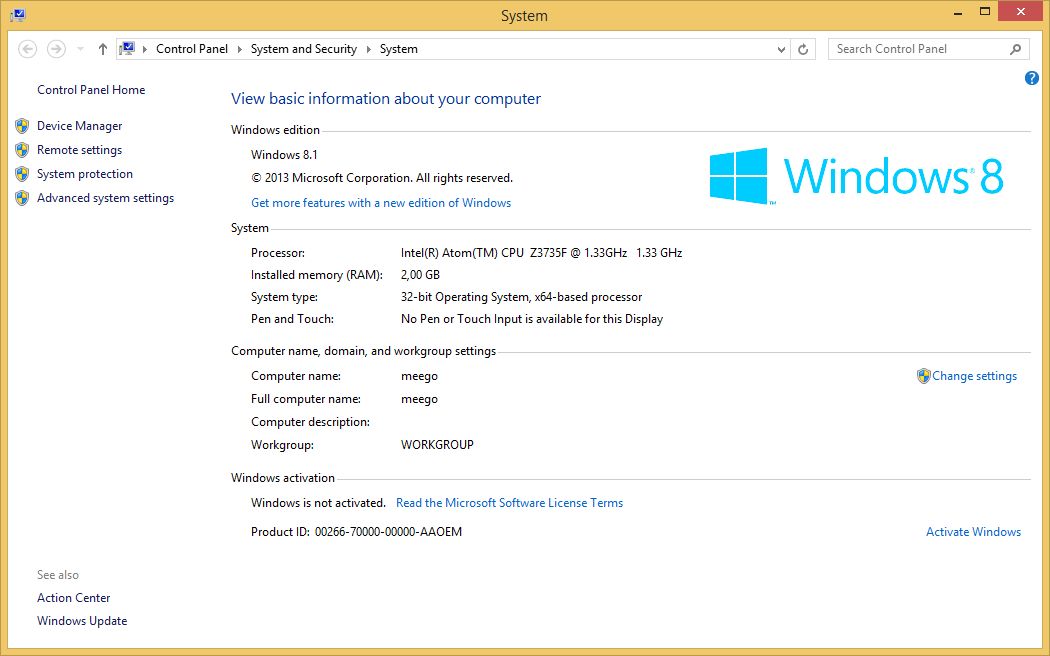The image size is (1050, 656).
Task: Click shield icon beside System protection
Action: coord(22,174)
